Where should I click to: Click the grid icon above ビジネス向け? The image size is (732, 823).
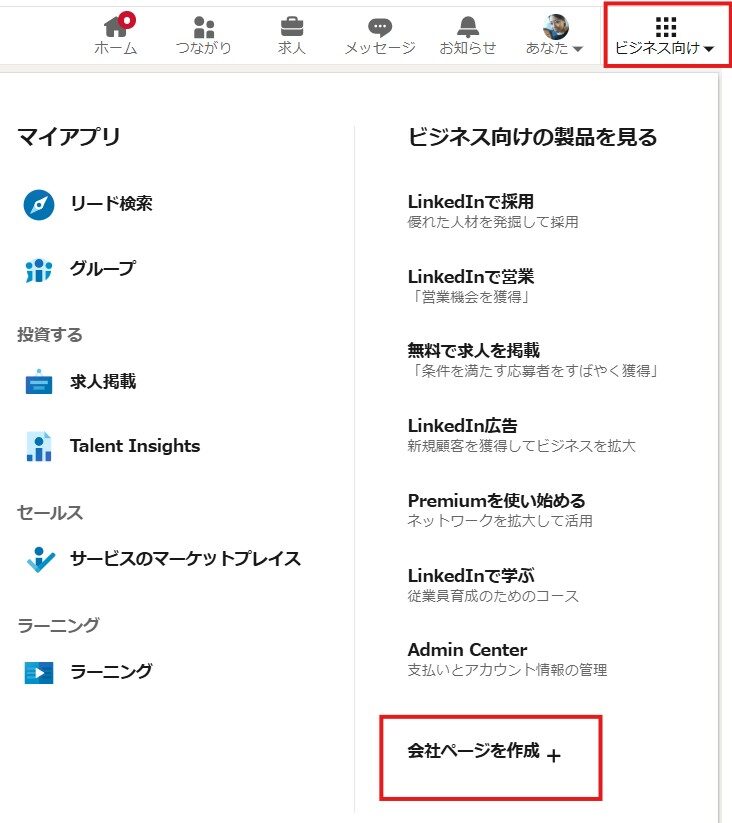(666, 27)
